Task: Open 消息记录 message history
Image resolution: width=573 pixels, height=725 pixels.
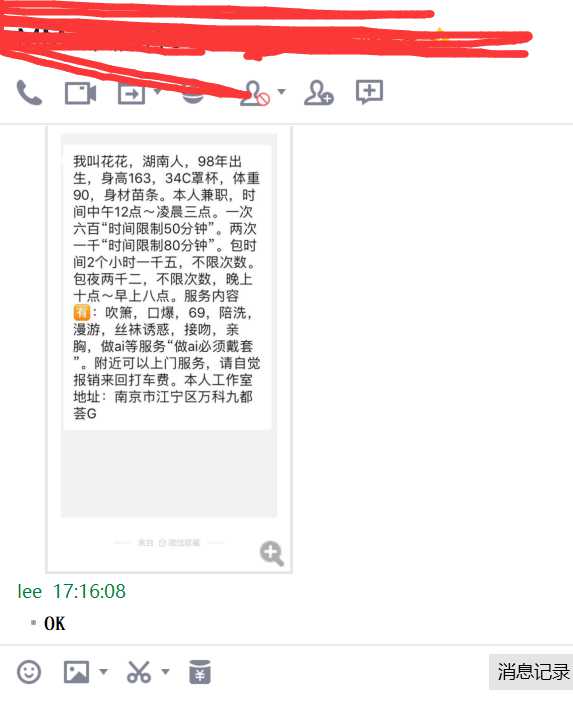Action: point(532,672)
